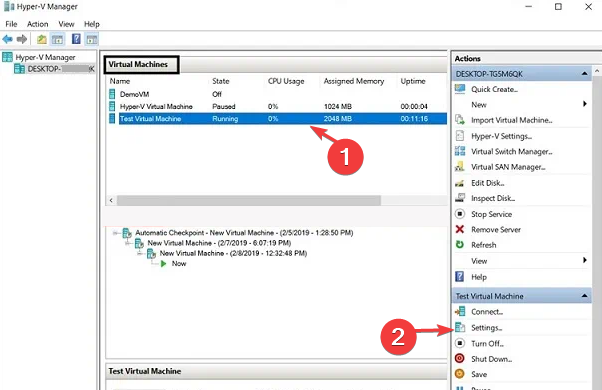Screen dimensions: 602x390
Task: Click Inspect Disk icon
Action: pyautogui.click(x=460, y=198)
